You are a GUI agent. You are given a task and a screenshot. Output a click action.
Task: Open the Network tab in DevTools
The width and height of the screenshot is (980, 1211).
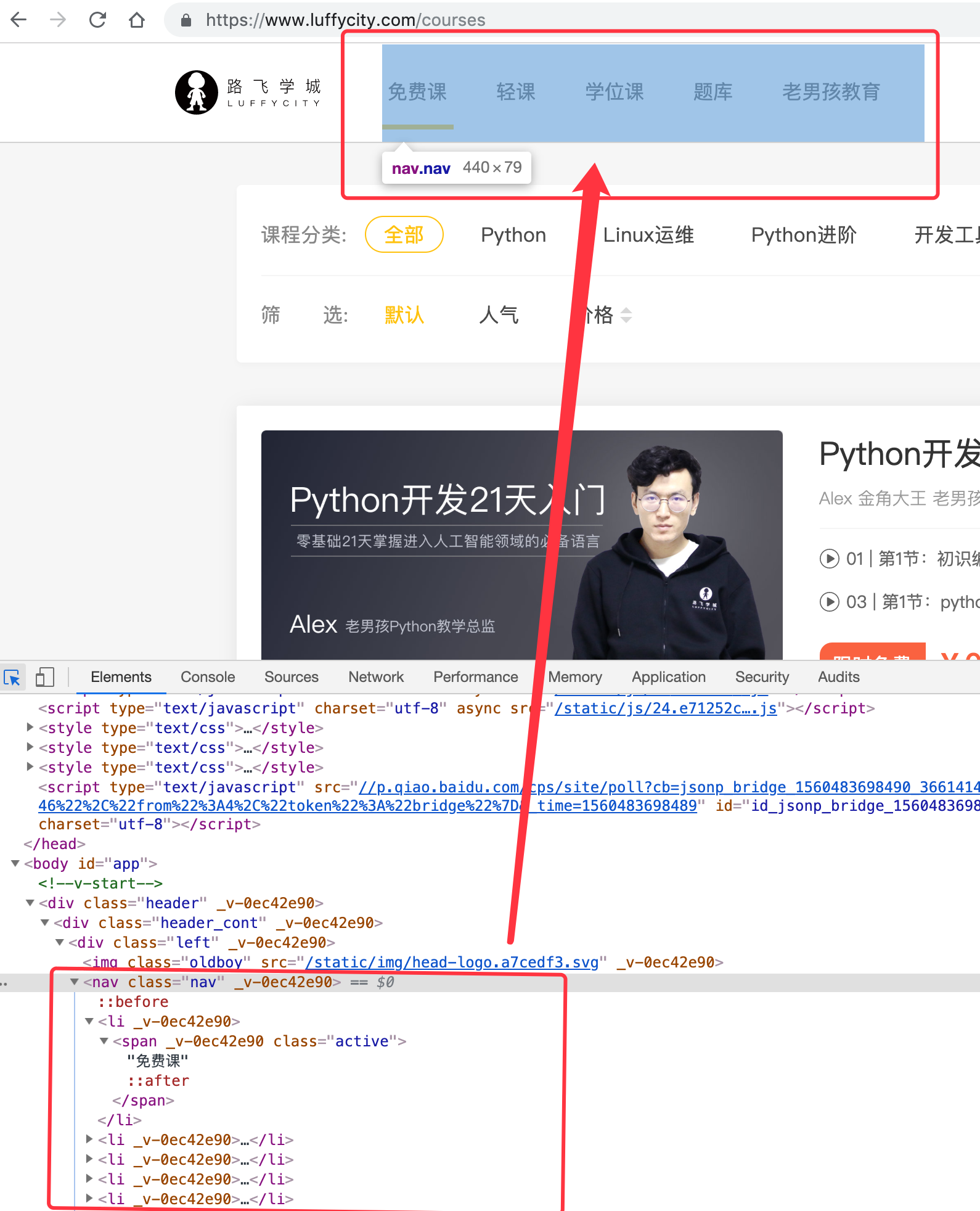coord(375,677)
